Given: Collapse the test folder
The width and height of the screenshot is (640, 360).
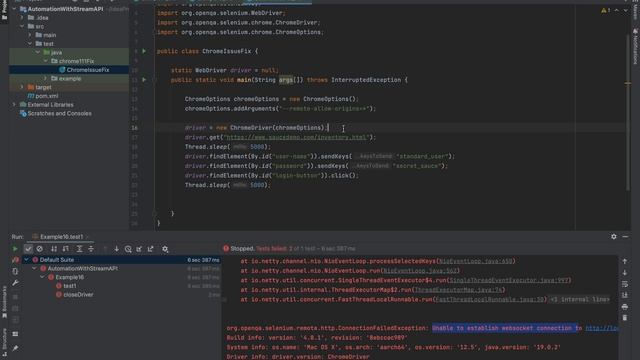Looking at the screenshot, I should [x=30, y=44].
